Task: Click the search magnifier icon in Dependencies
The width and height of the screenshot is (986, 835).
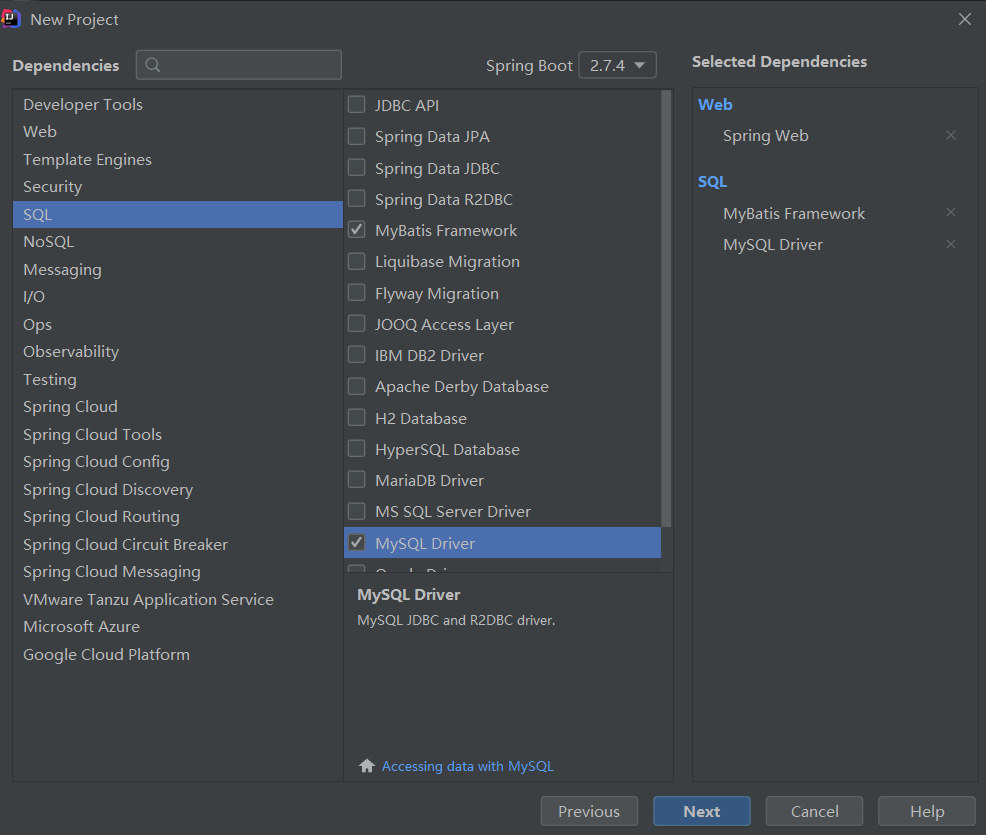Action: tap(153, 65)
